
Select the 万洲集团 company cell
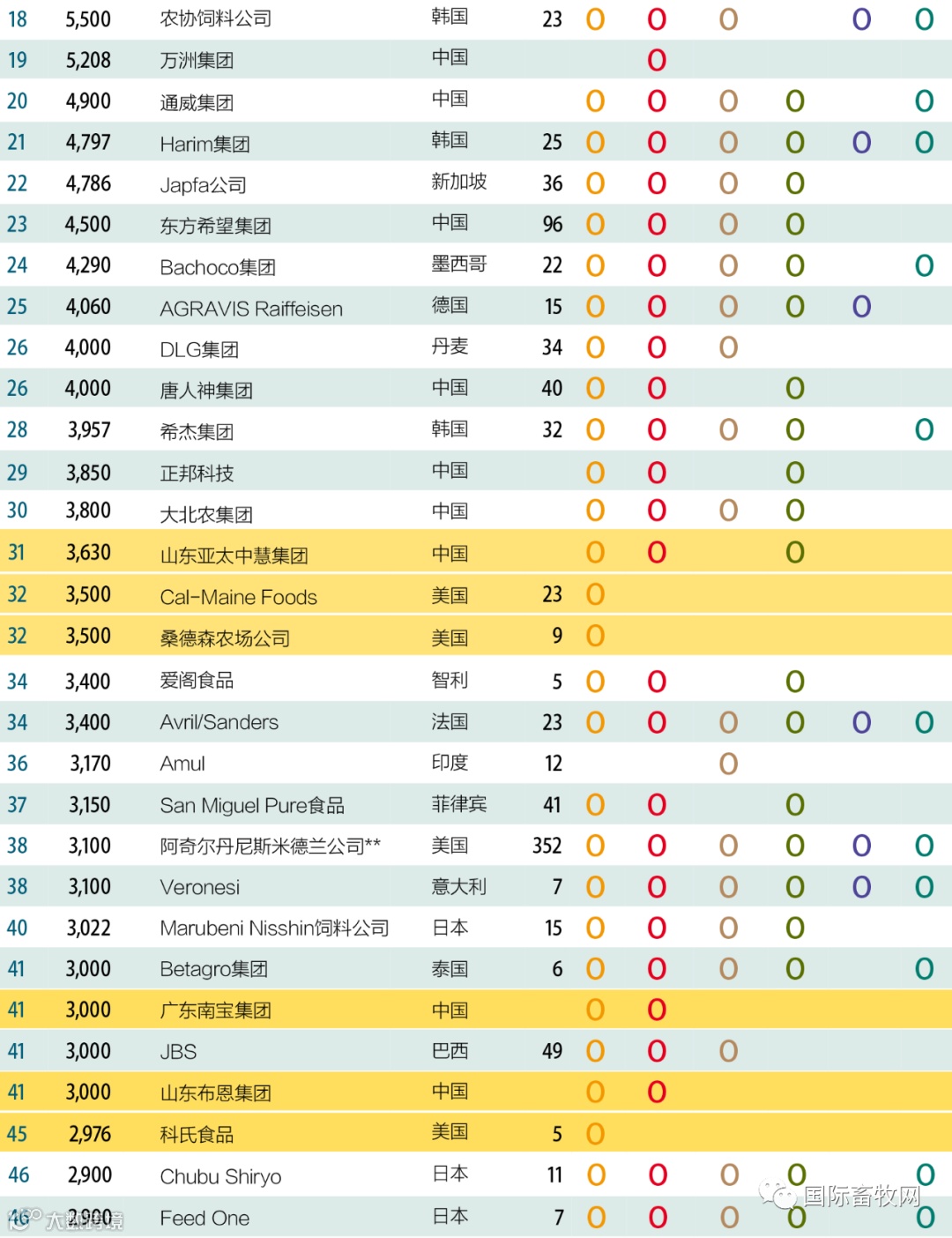pyautogui.click(x=197, y=60)
